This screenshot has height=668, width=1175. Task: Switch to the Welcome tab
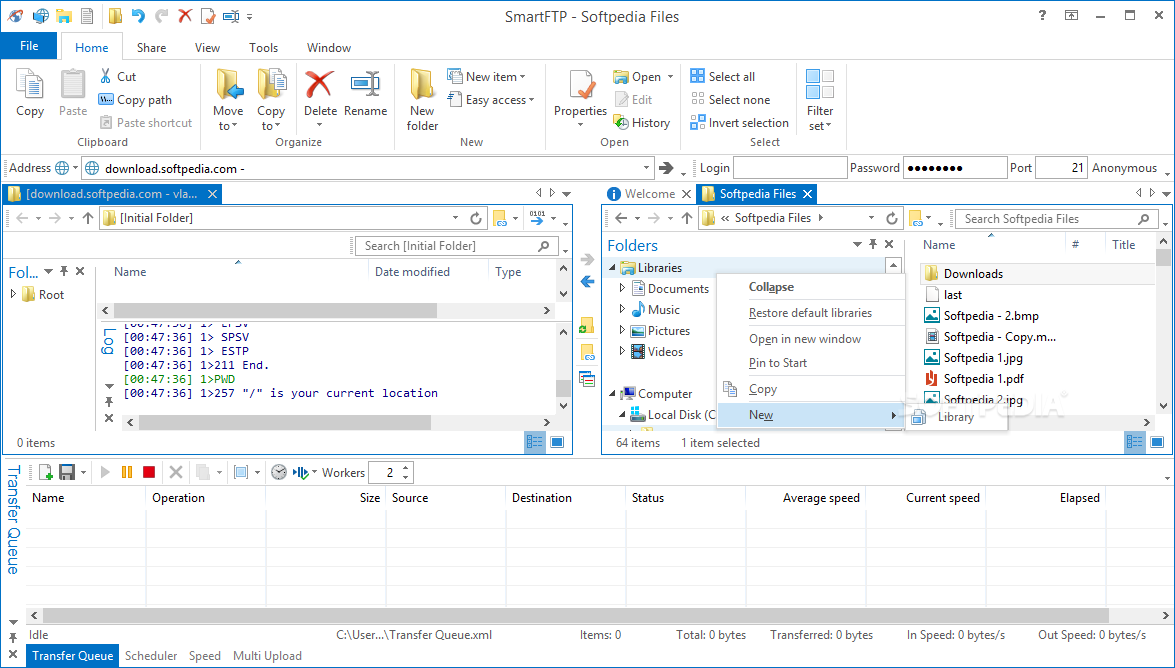(x=650, y=193)
